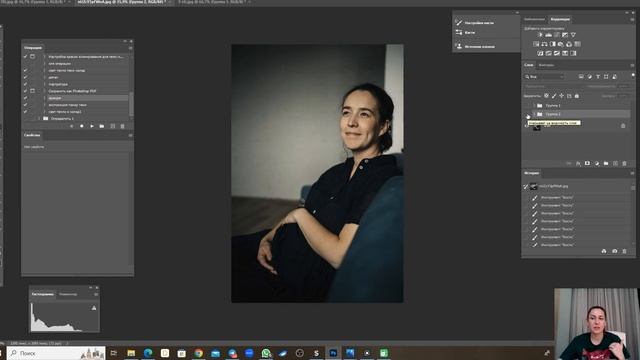The image size is (640, 360).
Task: Filter layers by smart objects icon
Action: tap(614, 77)
